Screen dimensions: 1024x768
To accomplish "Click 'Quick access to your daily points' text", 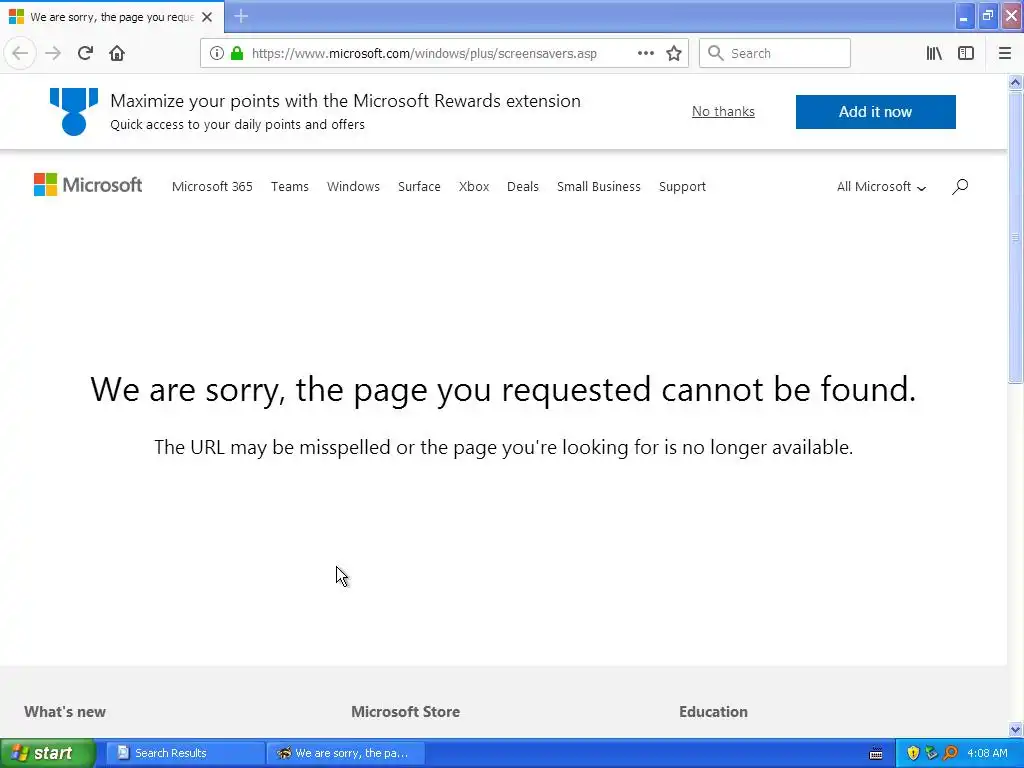I will pyautogui.click(x=238, y=125).
